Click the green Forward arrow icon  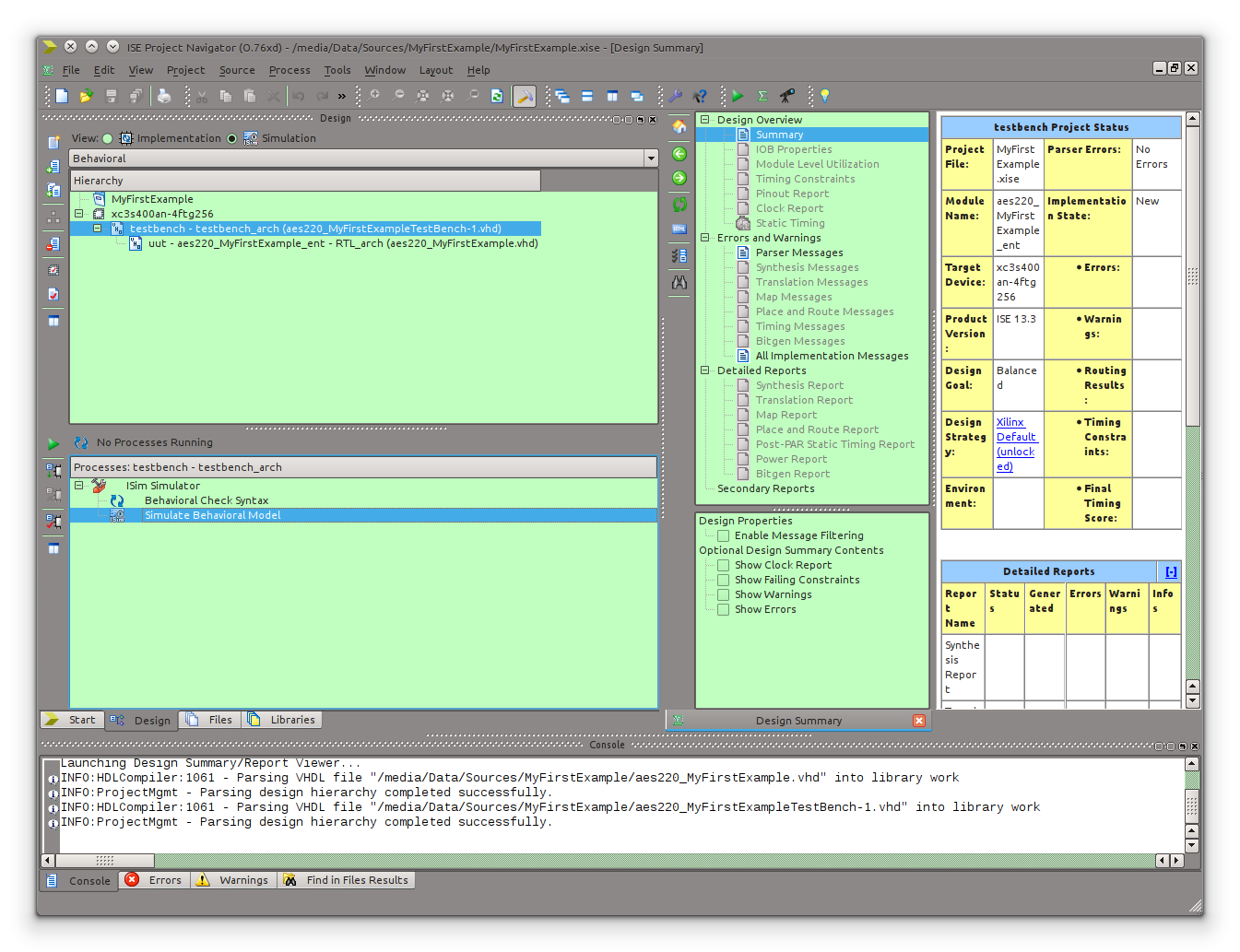(x=679, y=178)
